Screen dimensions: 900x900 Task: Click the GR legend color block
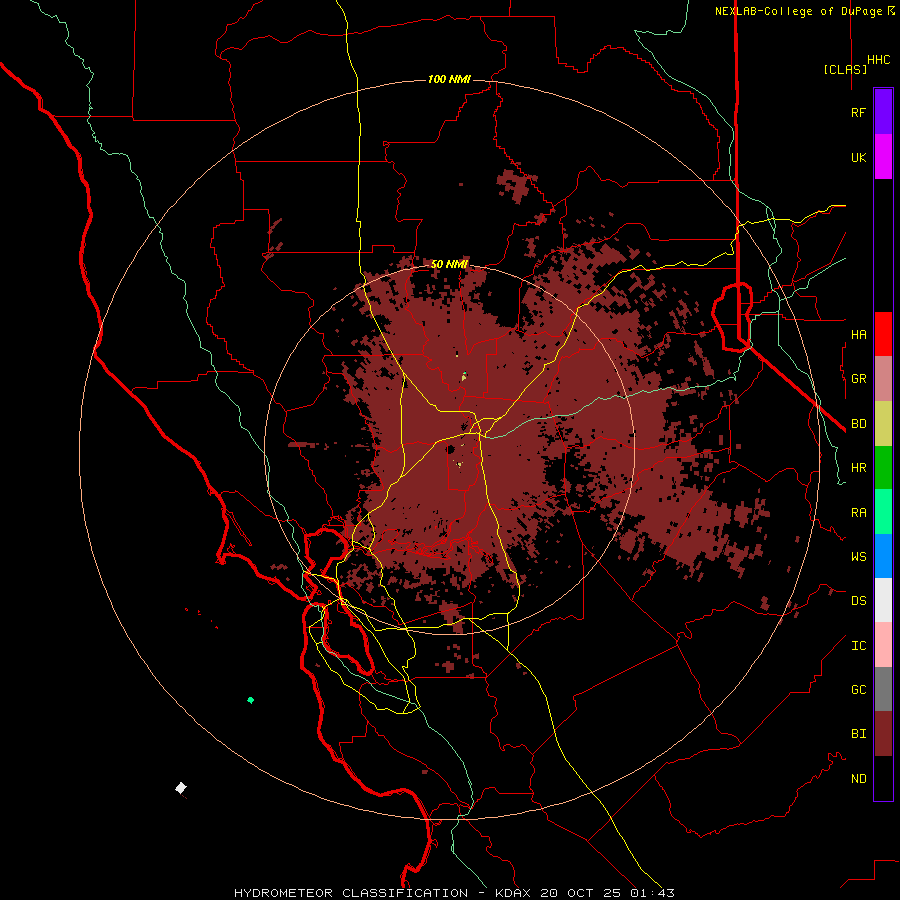point(883,379)
